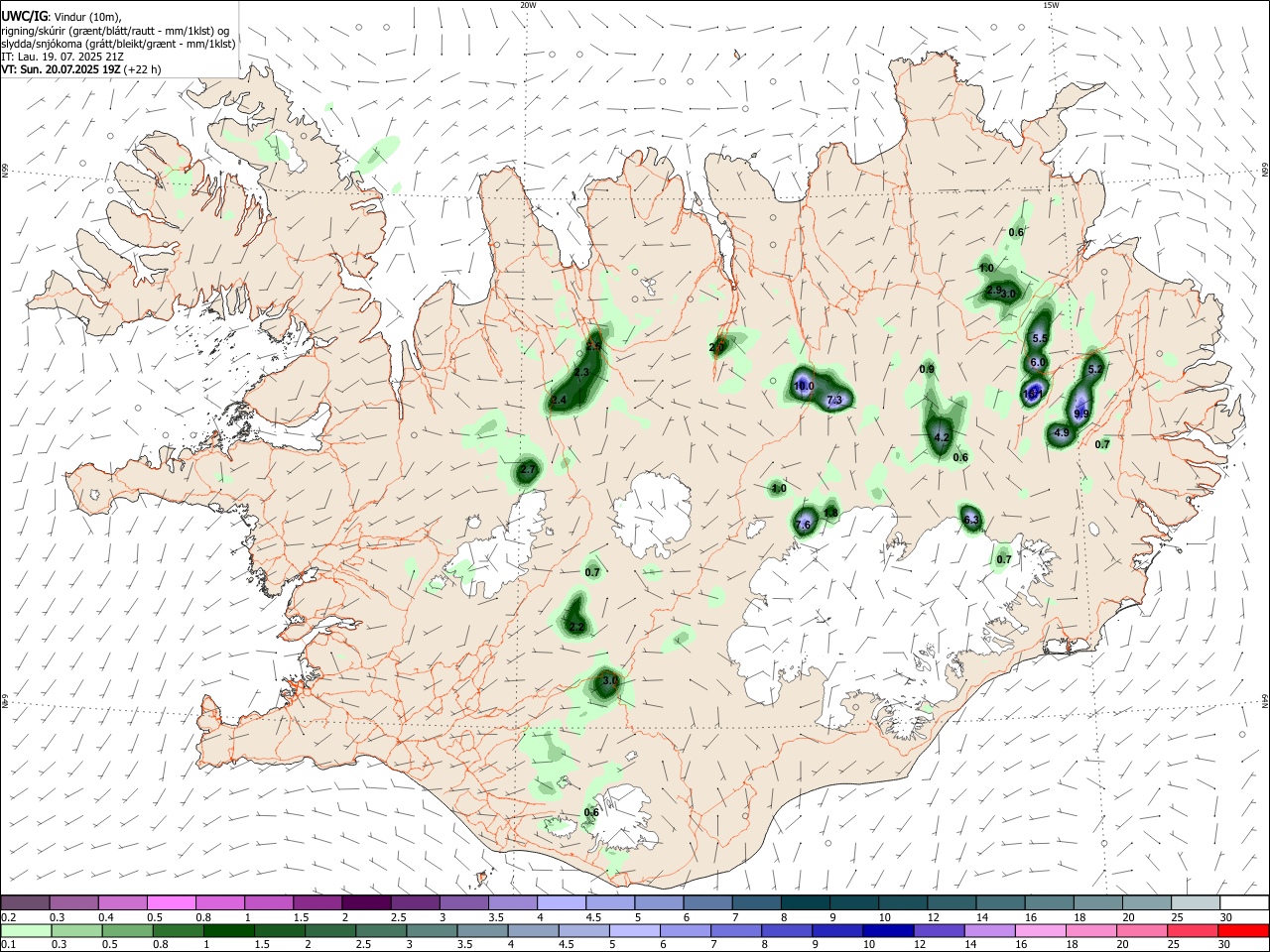This screenshot has height=952, width=1270.
Task: Pick the palest green swatch above 0.1 in bottom legend
Action: point(26,931)
